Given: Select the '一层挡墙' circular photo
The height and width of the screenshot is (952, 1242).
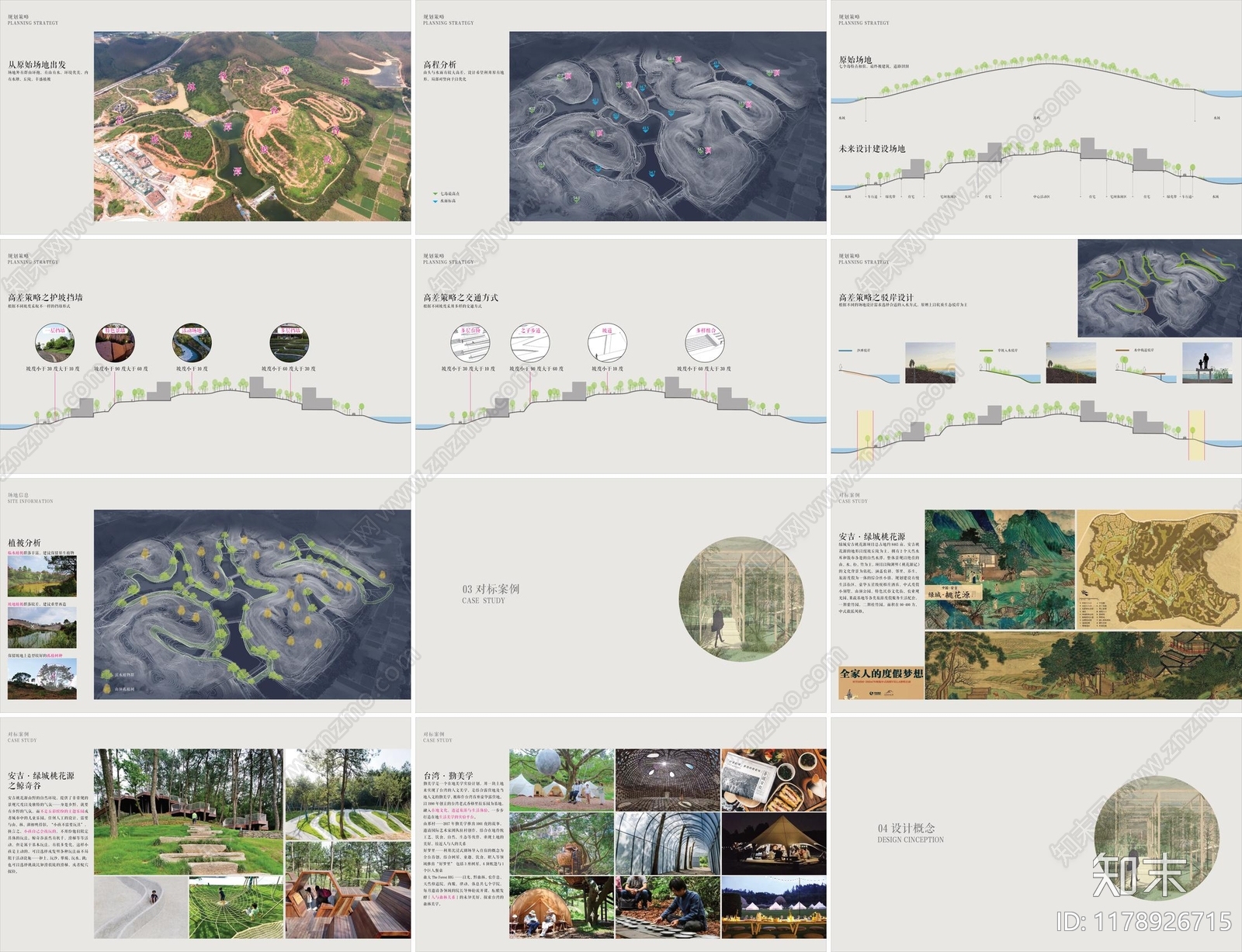Looking at the screenshot, I should point(55,344).
